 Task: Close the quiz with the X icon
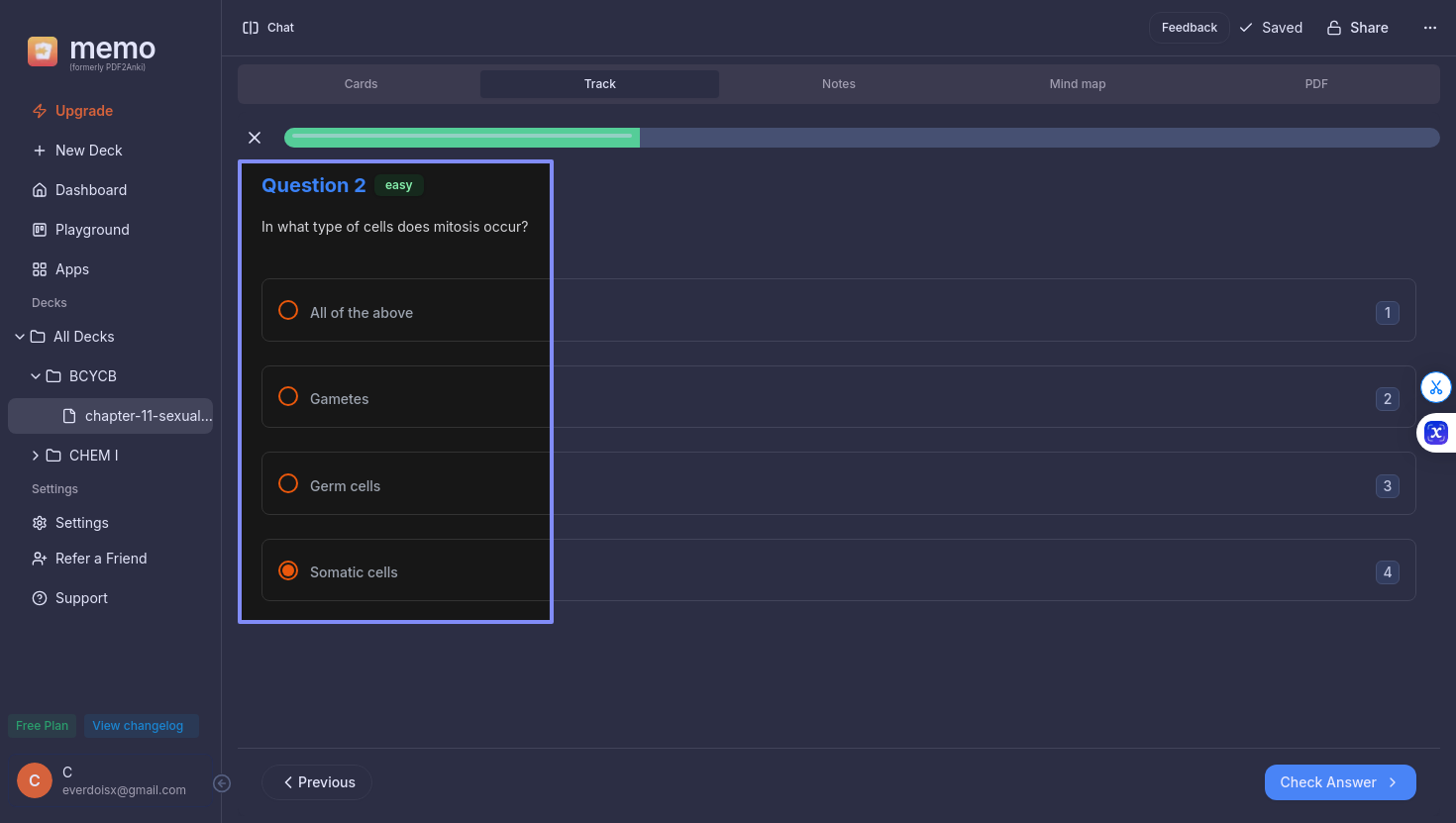point(255,138)
